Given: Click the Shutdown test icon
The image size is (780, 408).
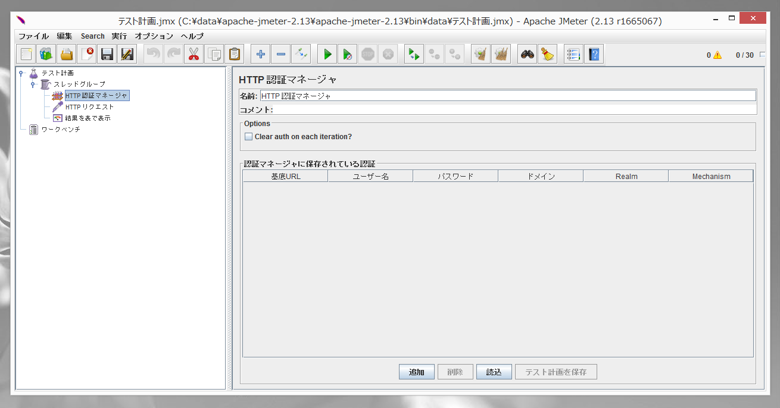Looking at the screenshot, I should (388, 54).
